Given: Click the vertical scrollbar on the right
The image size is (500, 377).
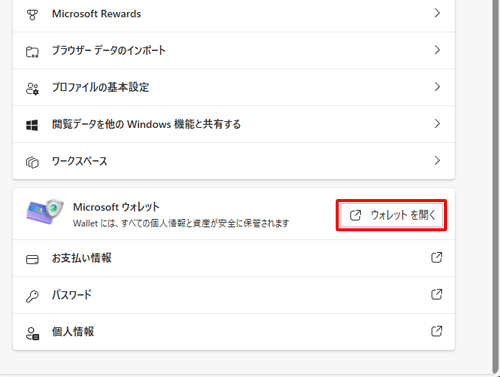Looking at the screenshot, I should click(496, 187).
